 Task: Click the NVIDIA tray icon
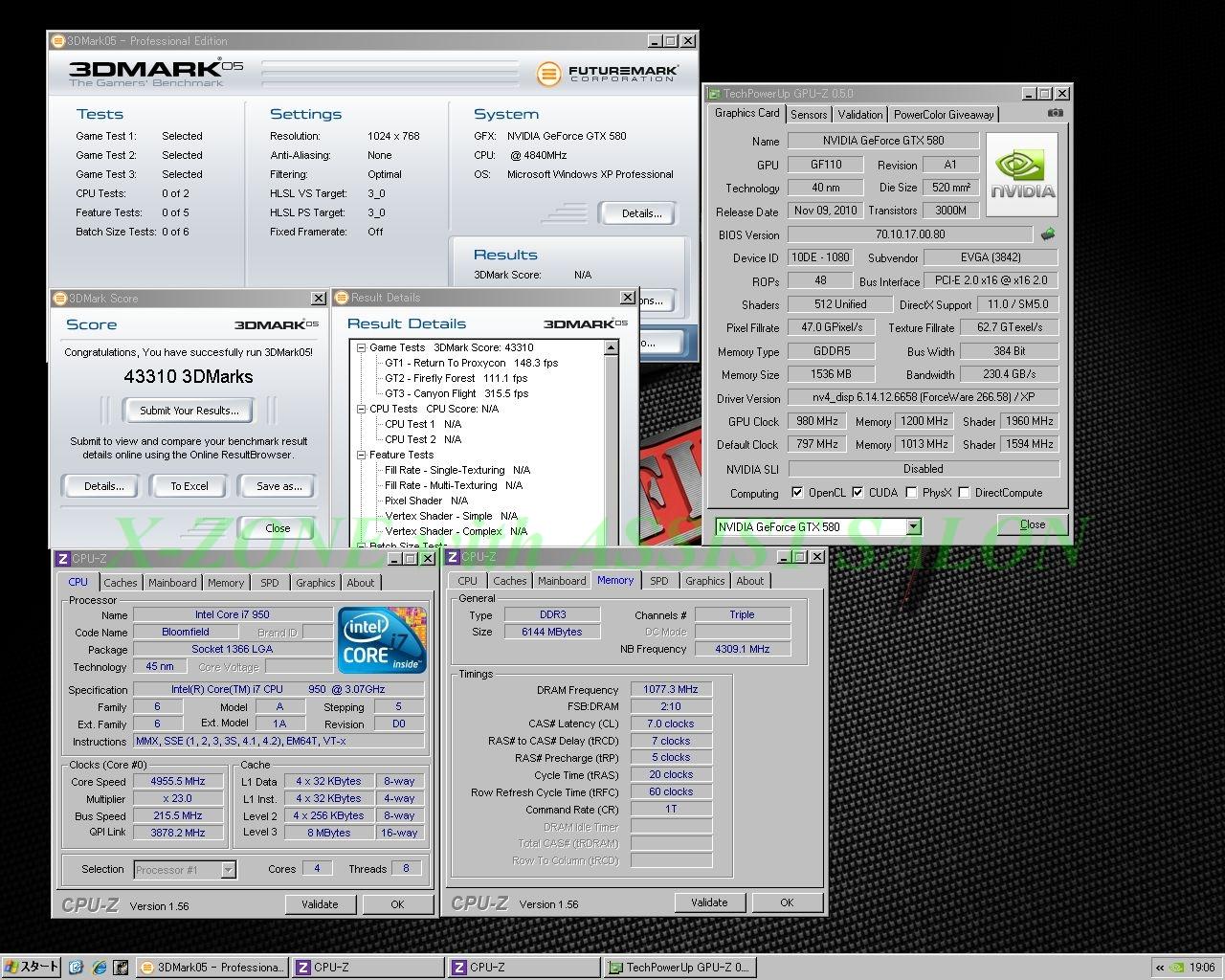coord(1179,968)
